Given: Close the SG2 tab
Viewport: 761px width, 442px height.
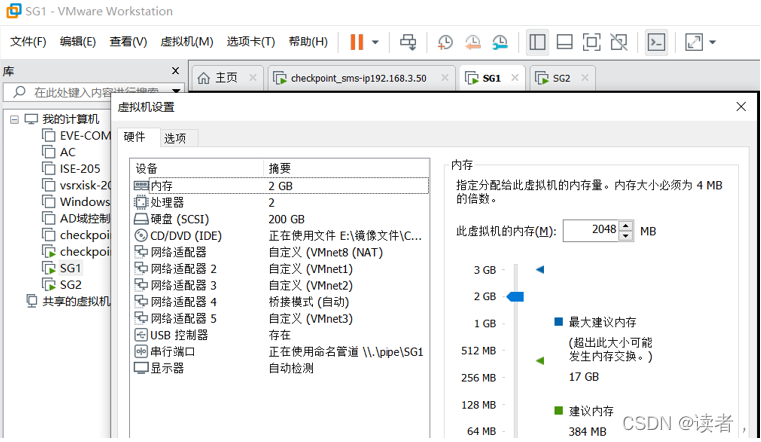Looking at the screenshot, I should 585,78.
